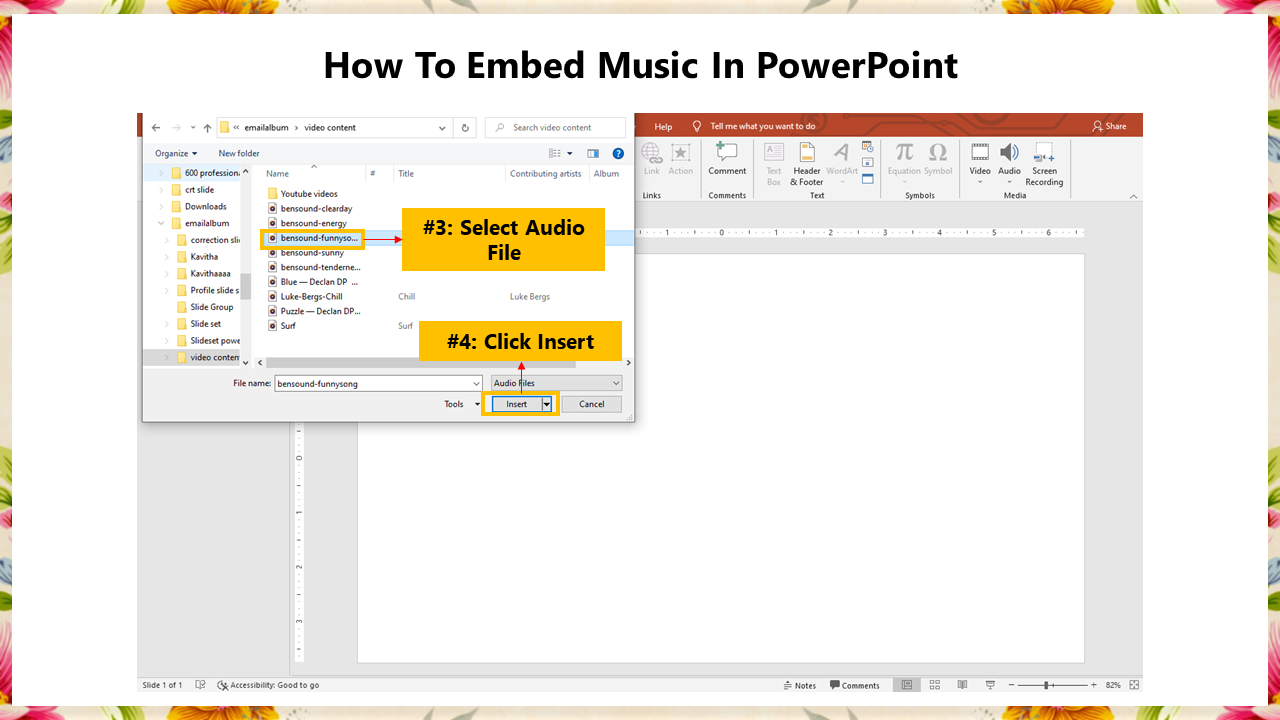Cancel the file dialog
Image resolution: width=1280 pixels, height=720 pixels.
(592, 404)
